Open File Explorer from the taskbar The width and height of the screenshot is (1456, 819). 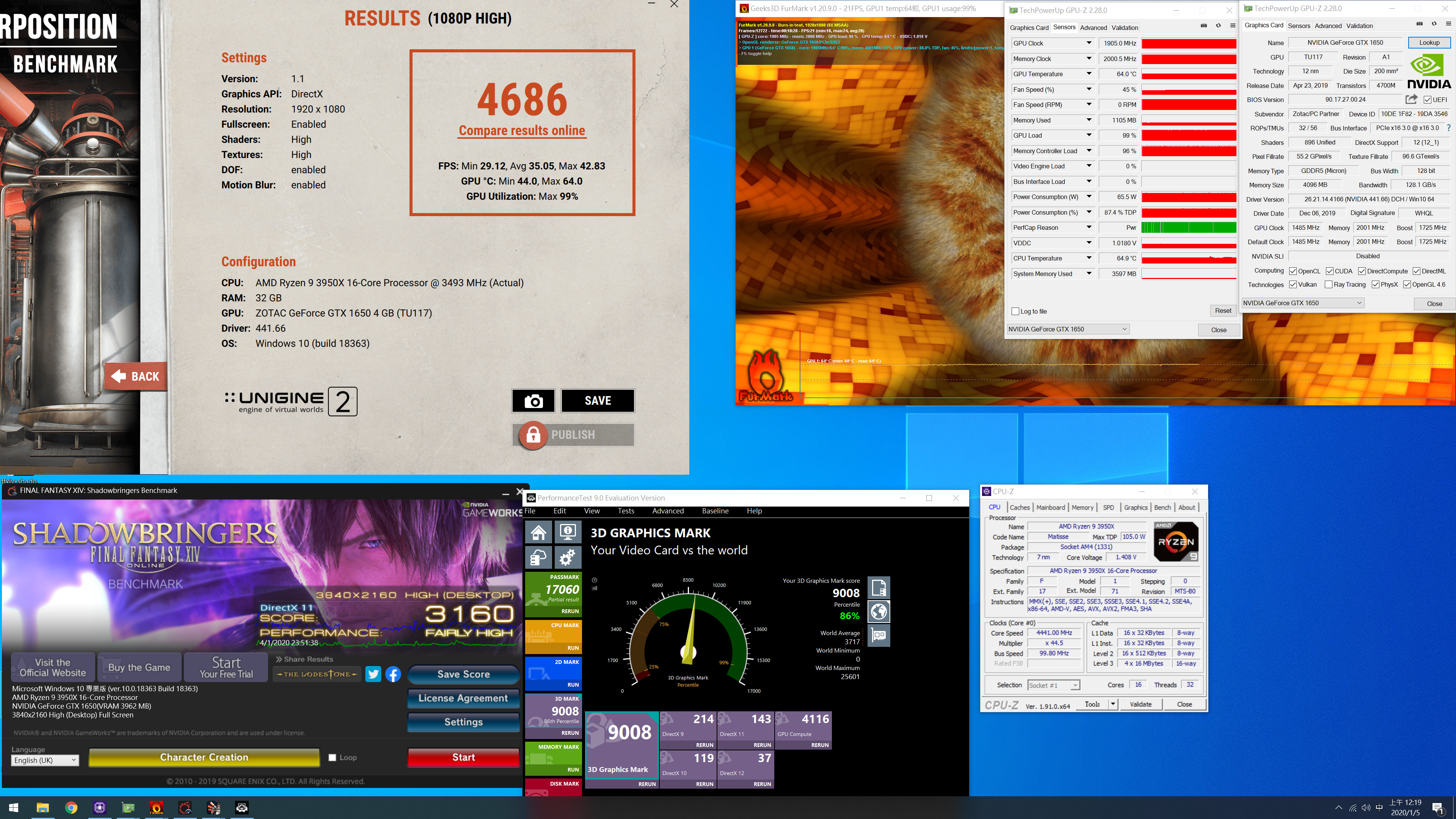tap(43, 808)
